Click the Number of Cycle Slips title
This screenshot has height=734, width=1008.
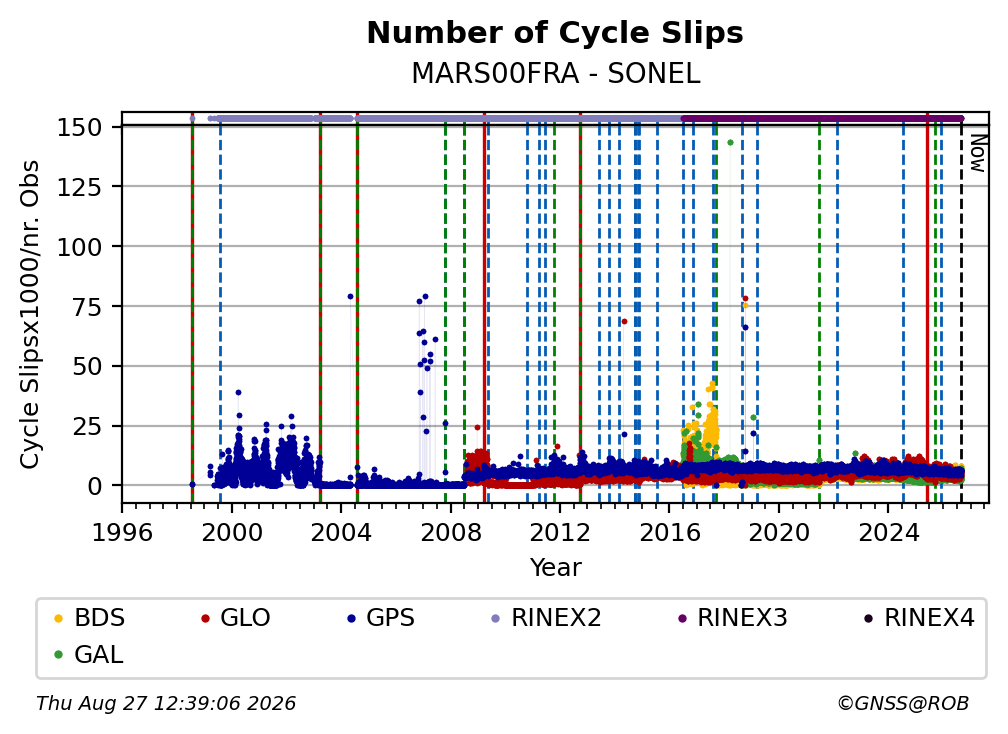[x=555, y=33]
